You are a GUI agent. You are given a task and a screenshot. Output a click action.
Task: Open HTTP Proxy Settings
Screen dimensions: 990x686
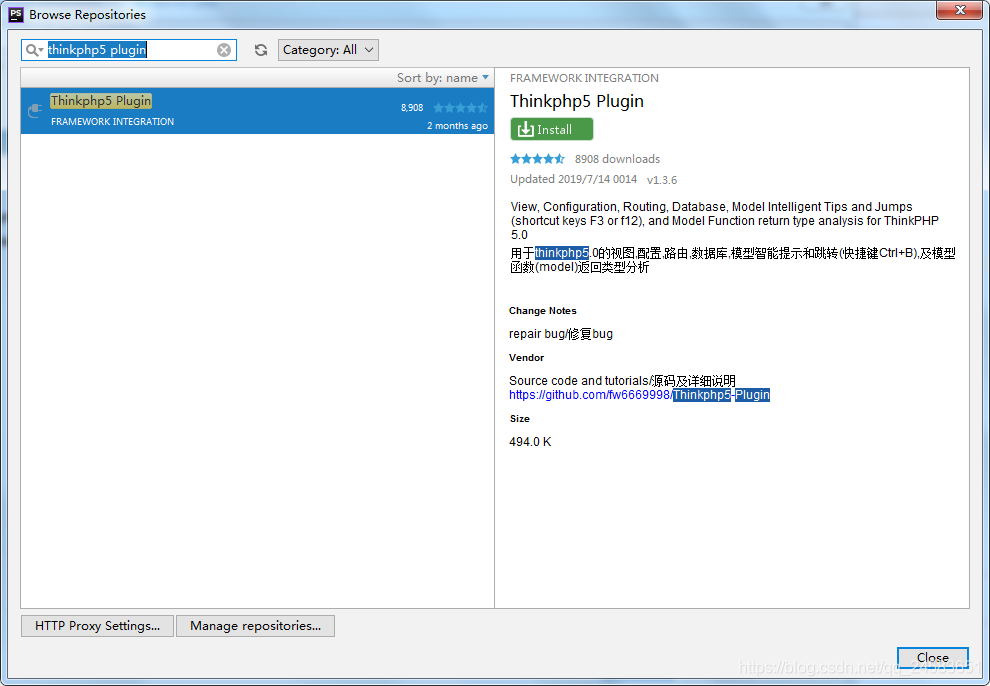[97, 626]
